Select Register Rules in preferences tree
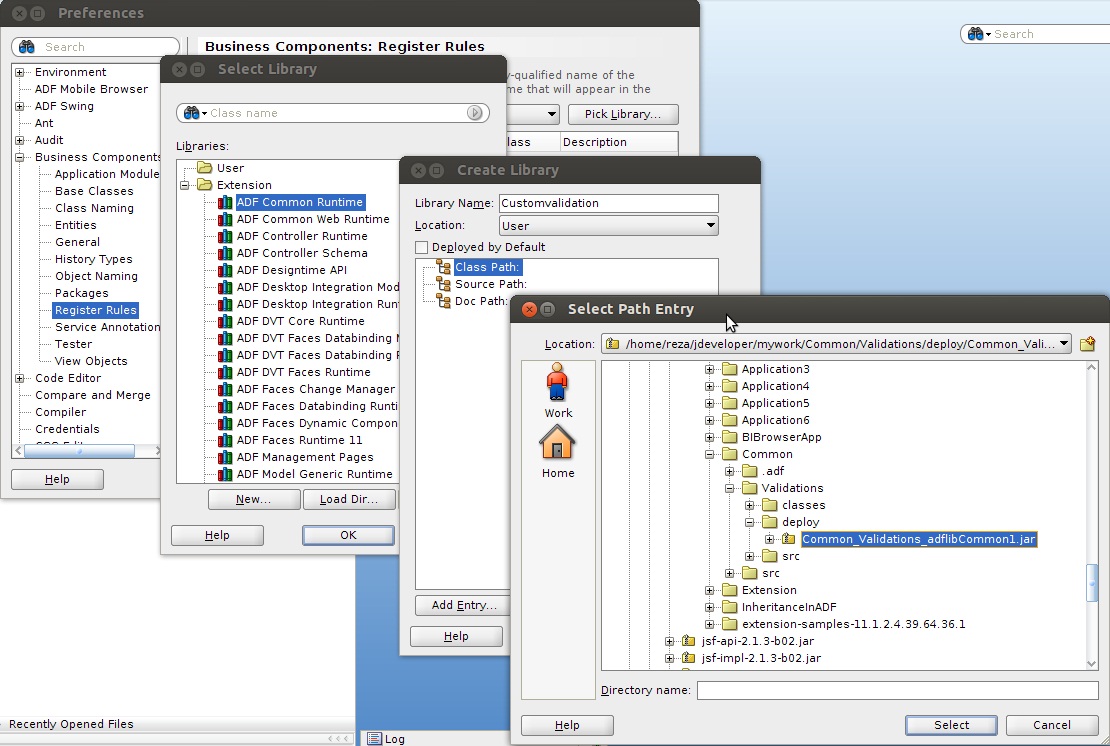This screenshot has height=746, width=1110. 96,310
